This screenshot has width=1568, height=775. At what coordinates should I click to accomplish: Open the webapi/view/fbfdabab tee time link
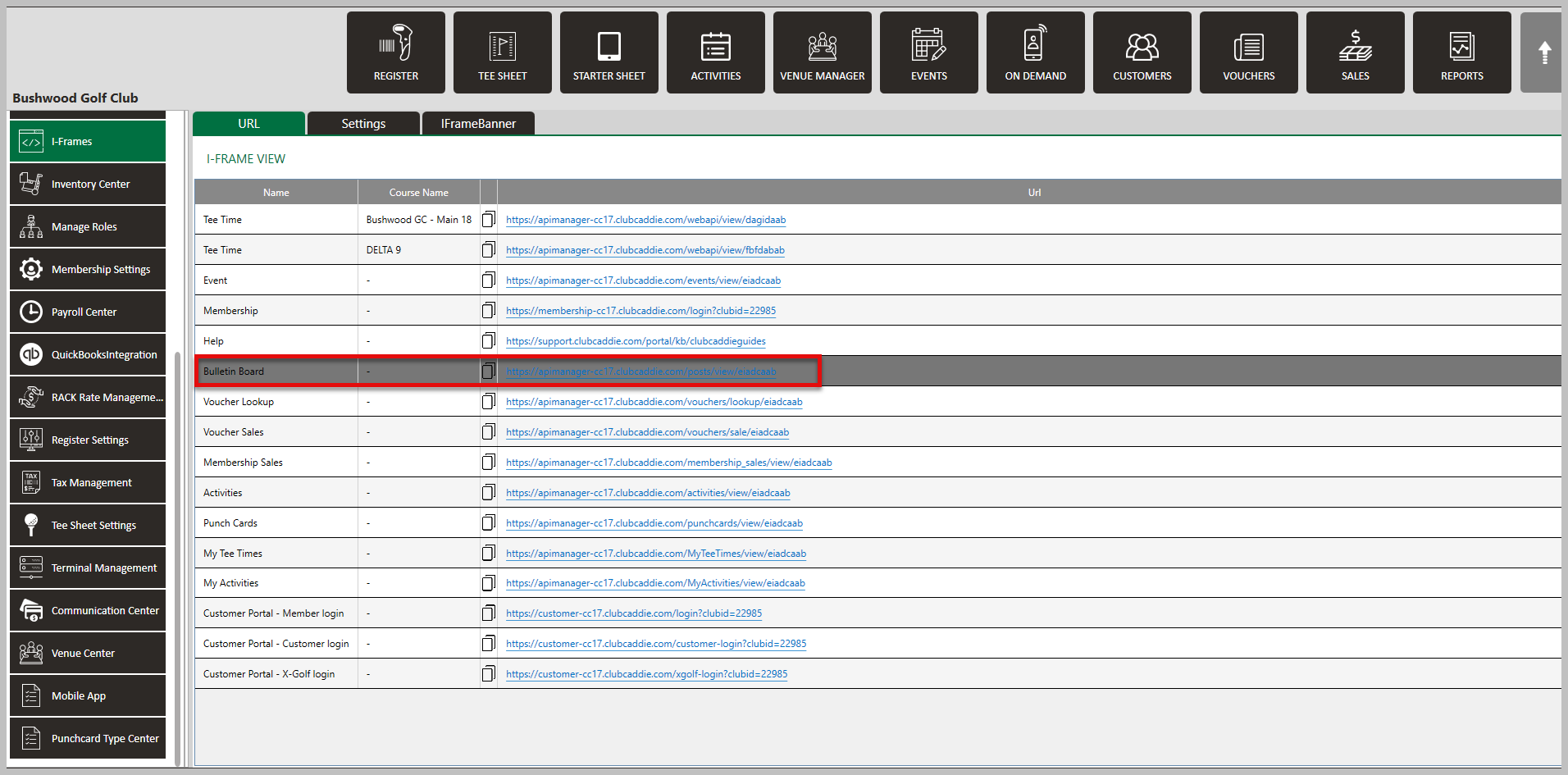(645, 250)
